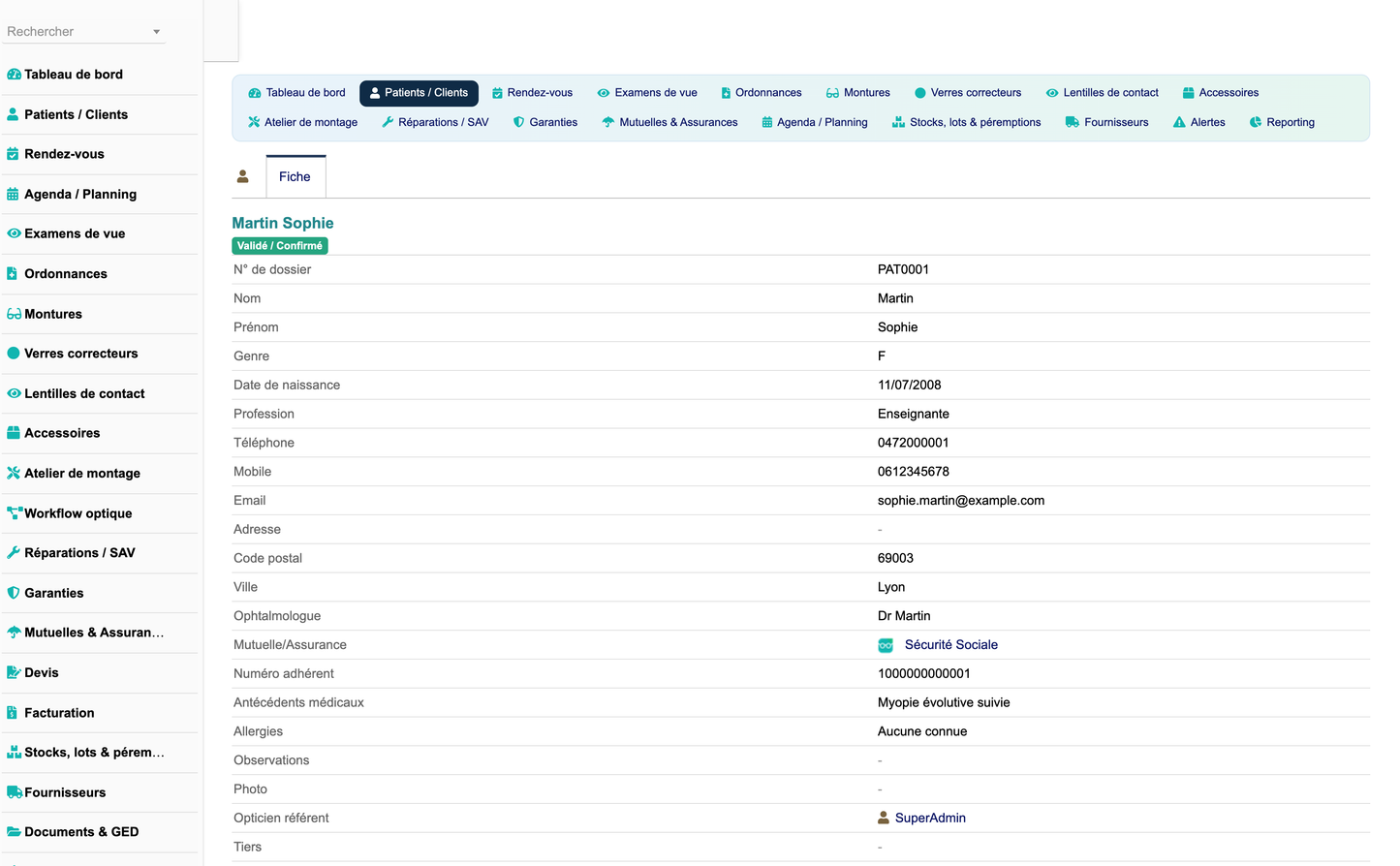Open Réparations / SAV in top menu
This screenshot has width=1400, height=866.
coord(435,122)
